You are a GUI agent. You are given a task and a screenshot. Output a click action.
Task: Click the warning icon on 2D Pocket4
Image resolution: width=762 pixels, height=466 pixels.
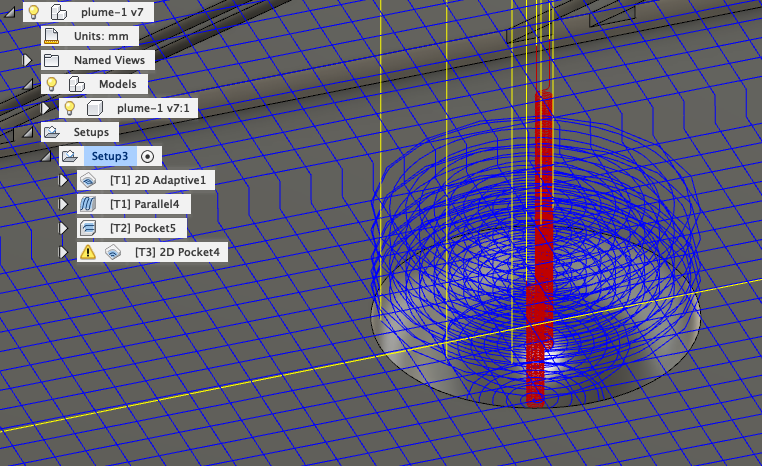[88, 252]
